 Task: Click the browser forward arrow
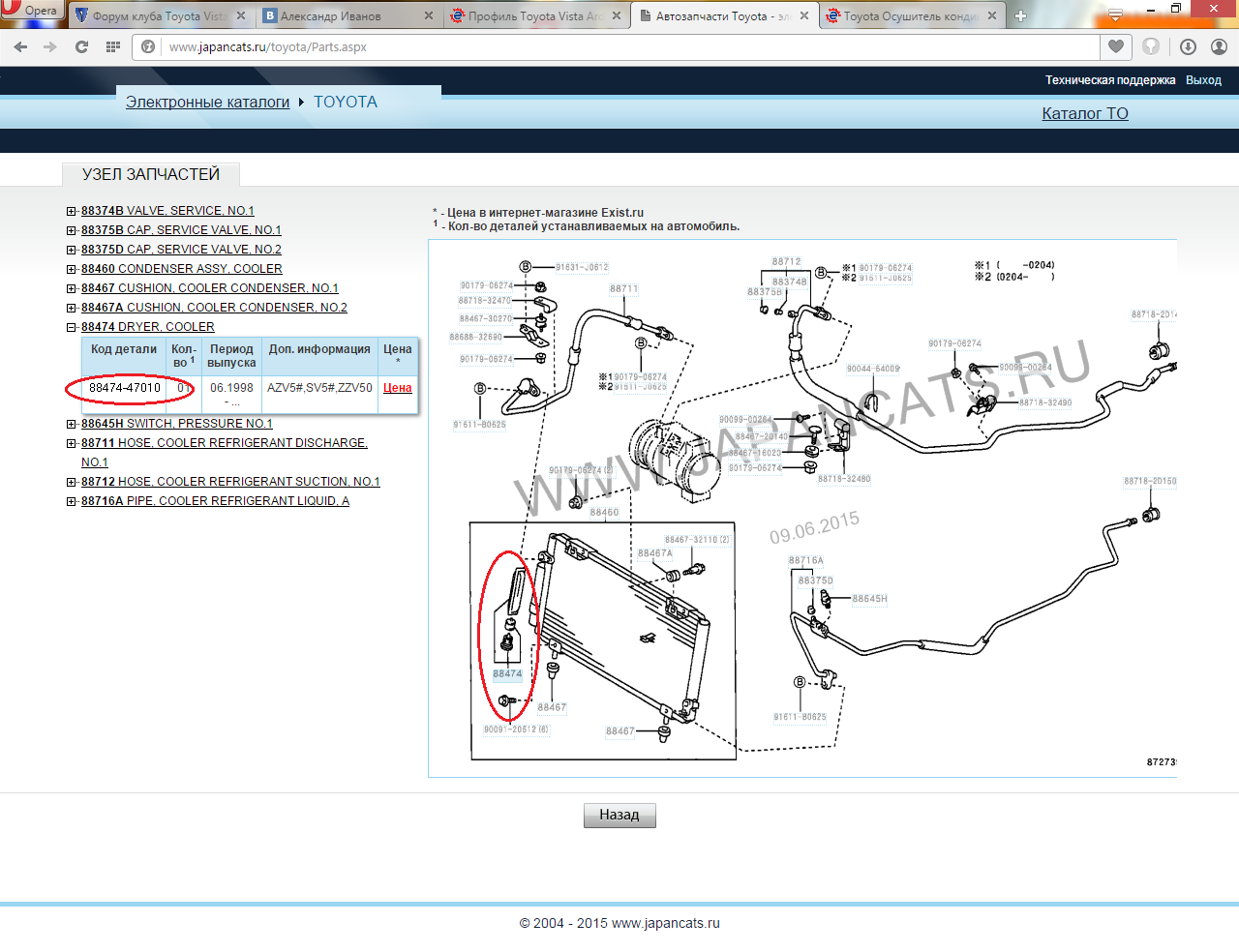pyautogui.click(x=50, y=46)
